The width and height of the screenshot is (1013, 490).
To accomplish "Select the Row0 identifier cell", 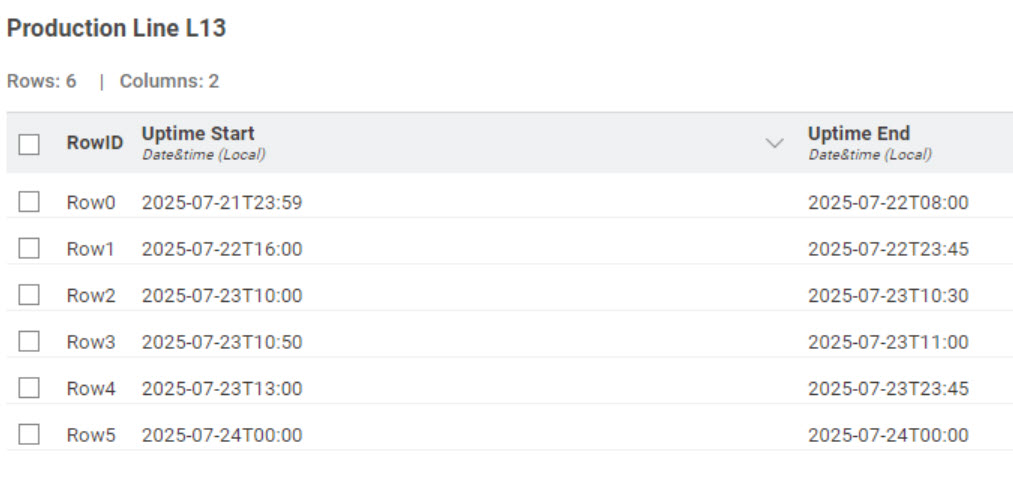I will [91, 203].
